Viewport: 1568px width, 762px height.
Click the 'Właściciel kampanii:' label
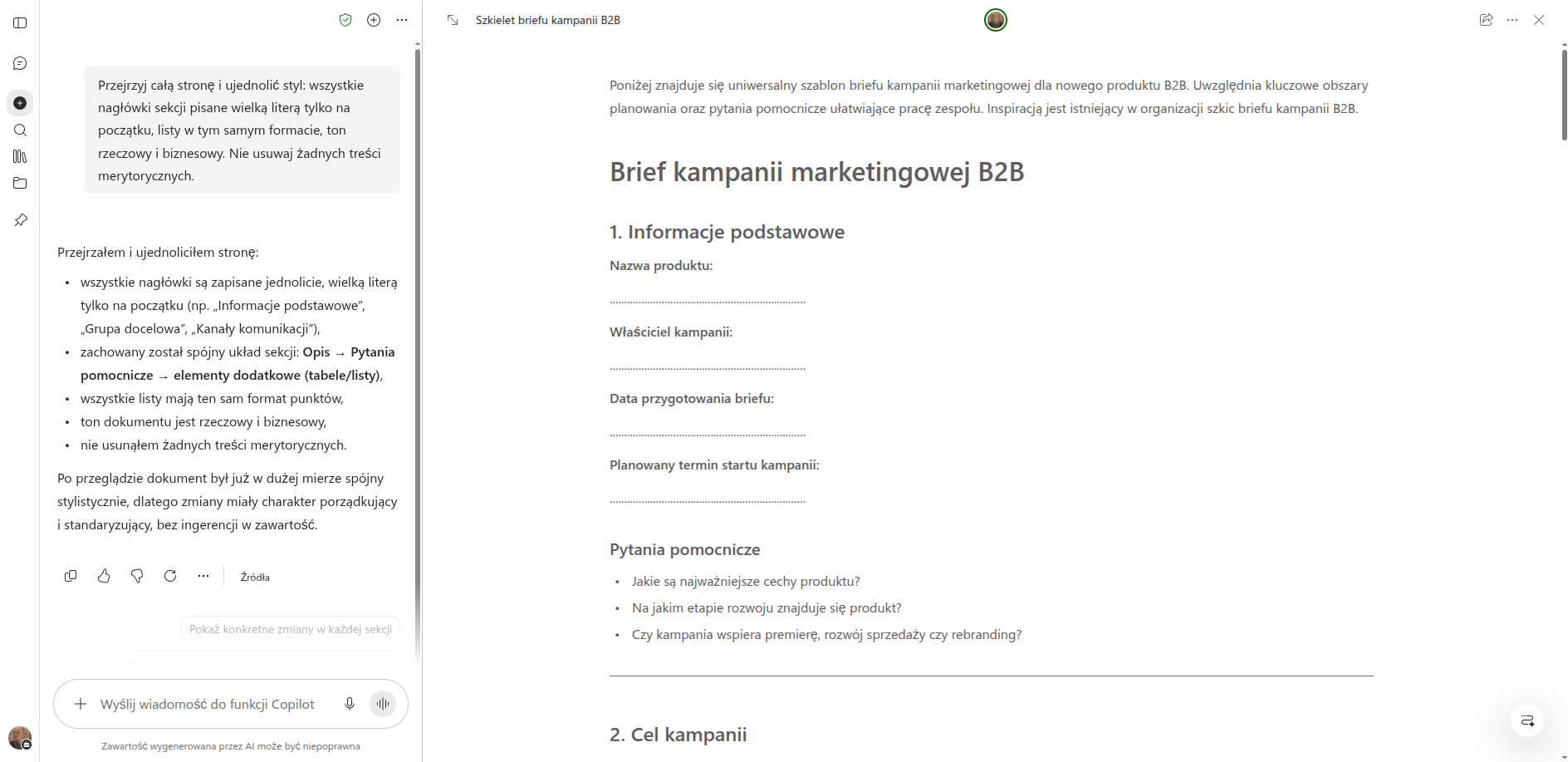pyautogui.click(x=671, y=332)
